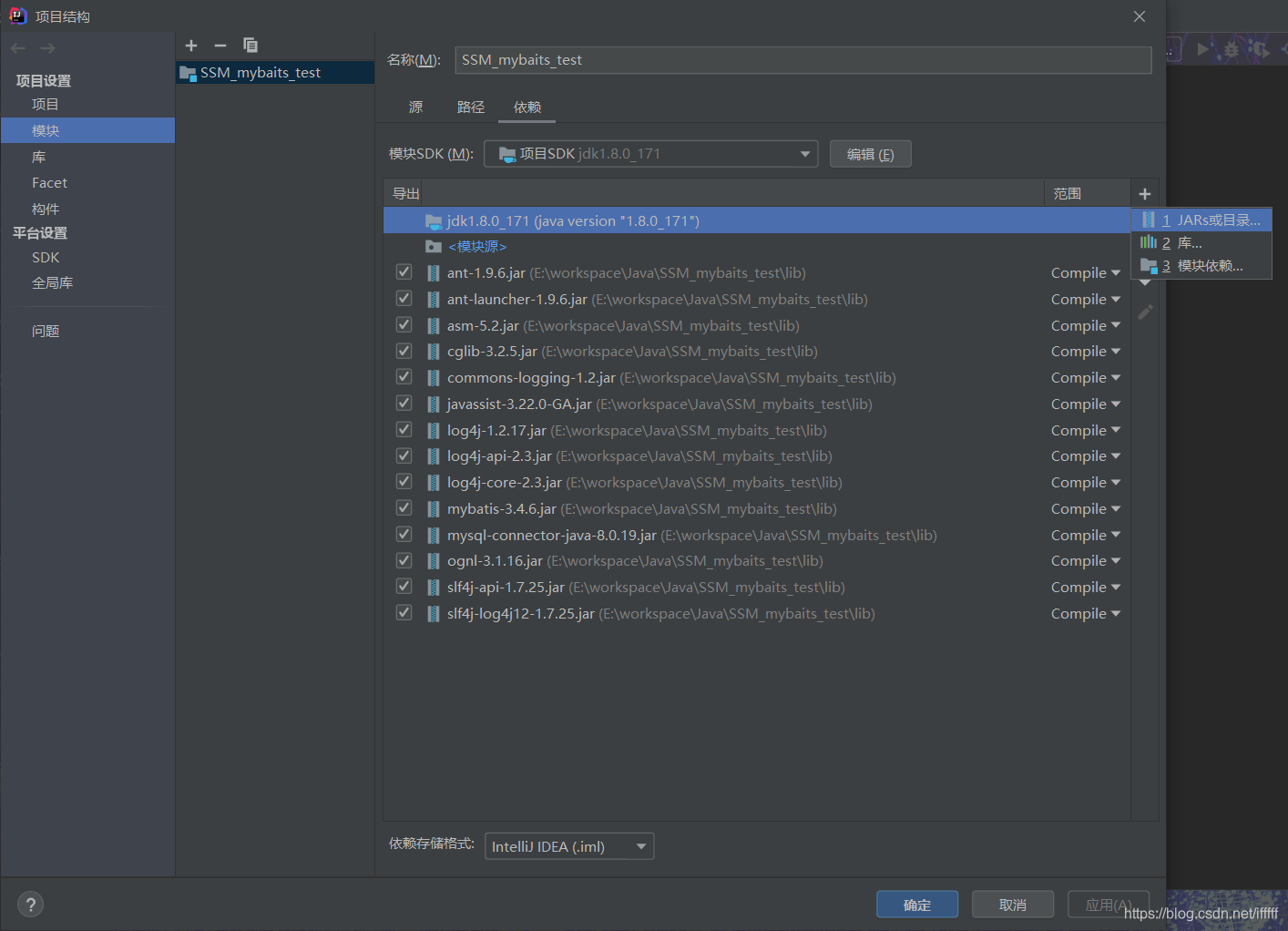1288x931 pixels.
Task: Change scope of ognl-3.1.16.jar
Action: [1086, 561]
